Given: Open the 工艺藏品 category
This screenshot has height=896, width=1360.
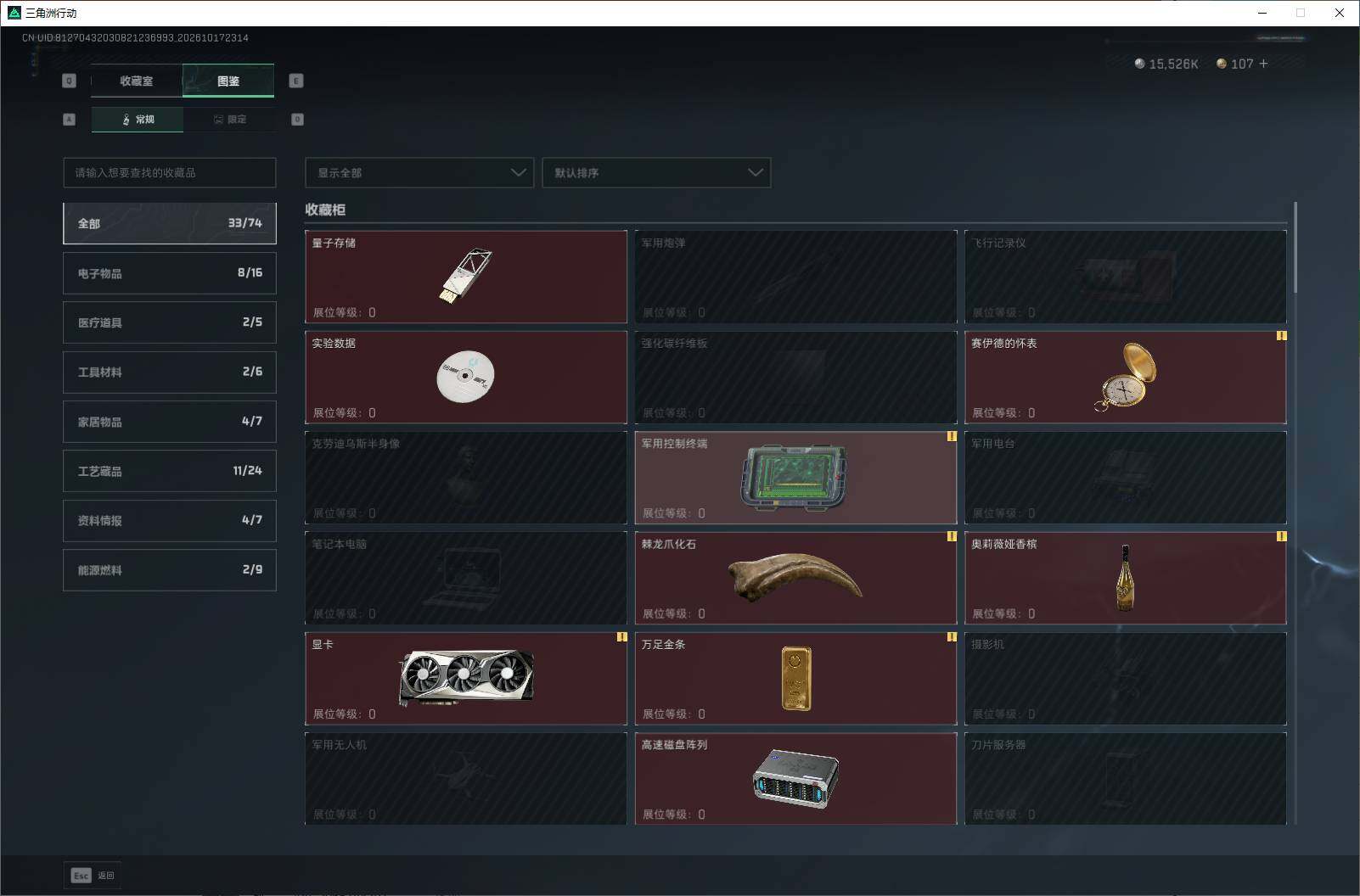Looking at the screenshot, I should click(170, 471).
